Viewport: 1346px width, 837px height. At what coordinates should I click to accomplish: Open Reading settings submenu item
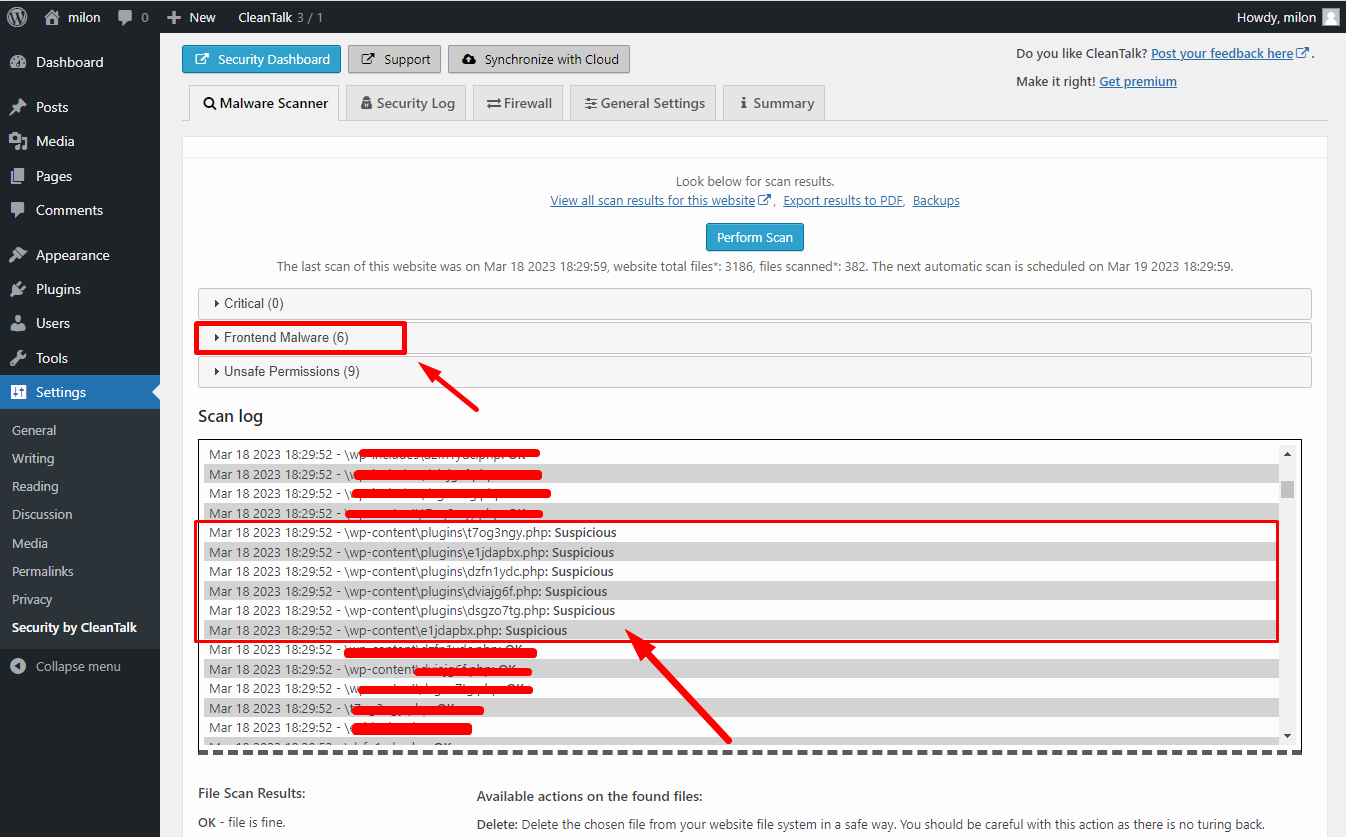[x=35, y=486]
